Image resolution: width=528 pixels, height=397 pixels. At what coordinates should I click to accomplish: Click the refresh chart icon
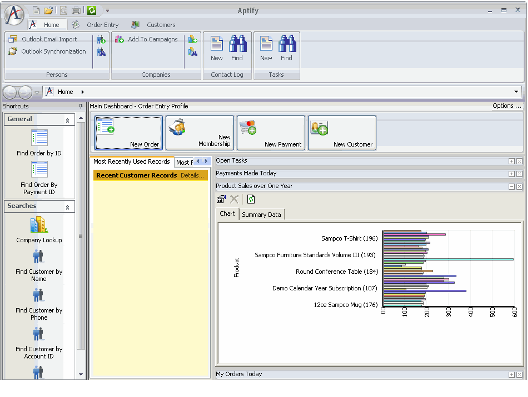tap(251, 199)
